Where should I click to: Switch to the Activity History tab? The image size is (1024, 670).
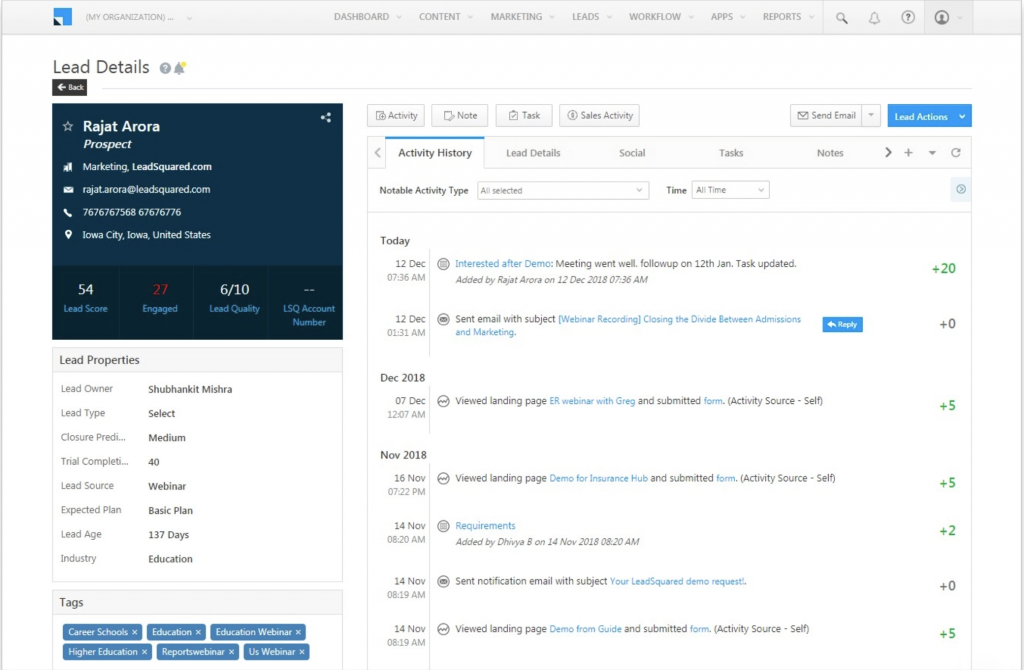pyautogui.click(x=435, y=153)
